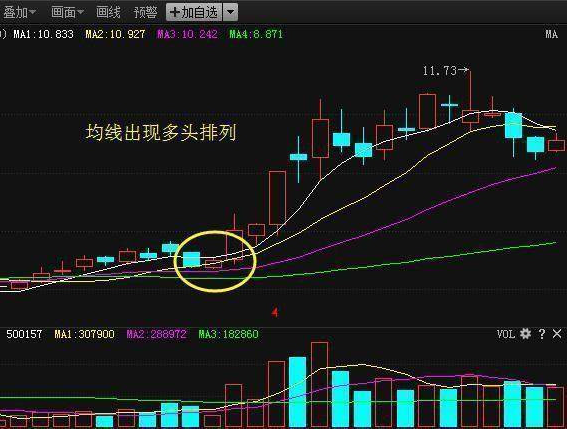567x432 pixels.
Task: Select the volume MA1:307900 label
Action: pyautogui.click(x=84, y=334)
